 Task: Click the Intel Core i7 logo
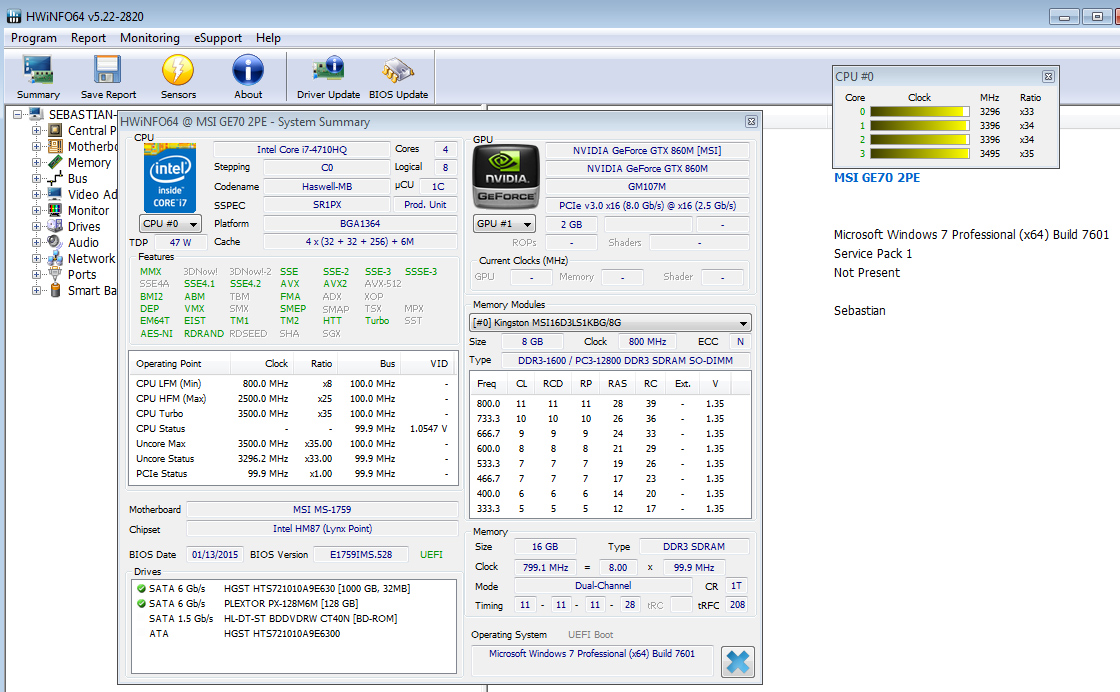point(170,178)
